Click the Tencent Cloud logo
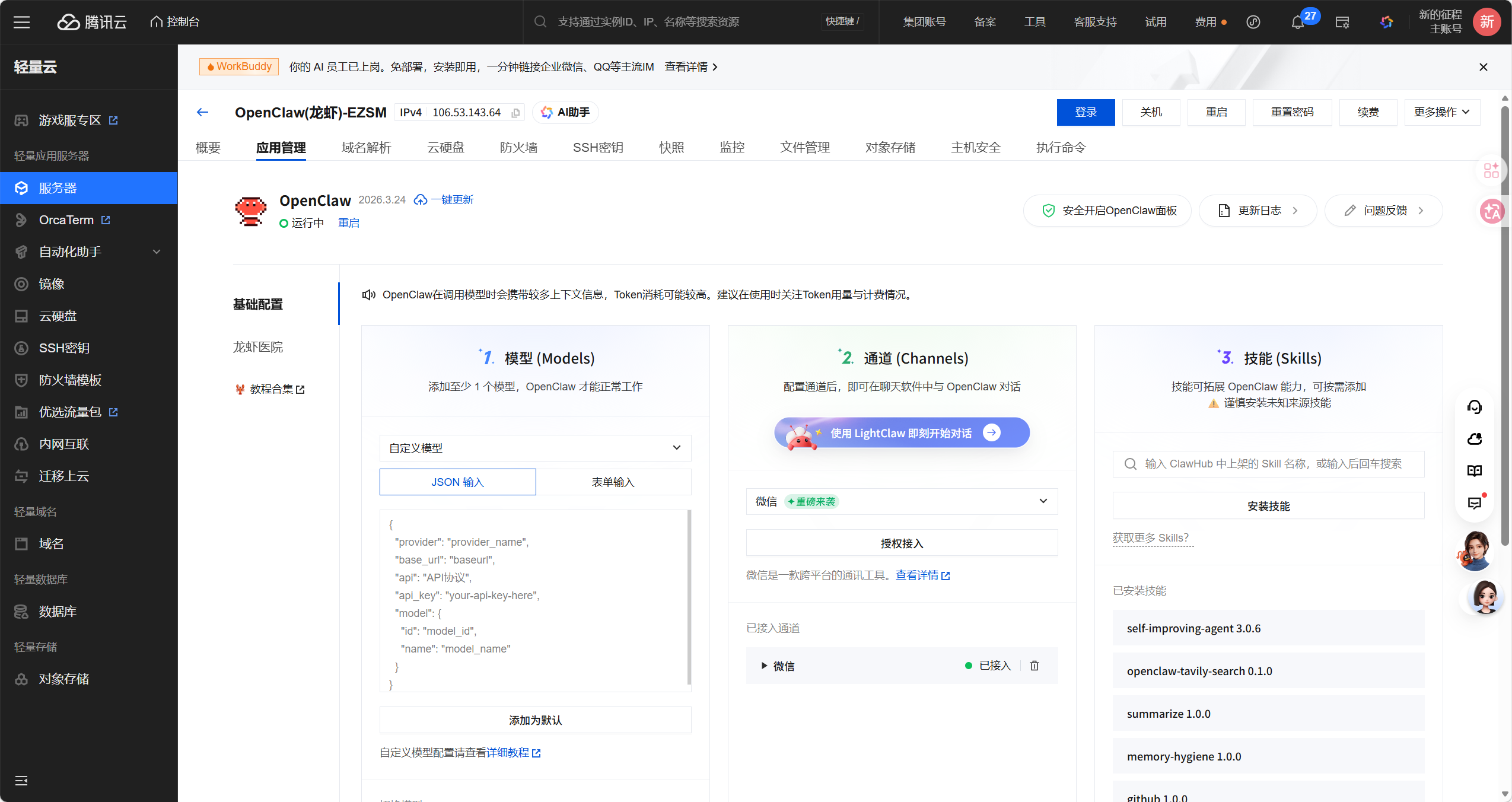The image size is (1512, 802). tap(92, 22)
